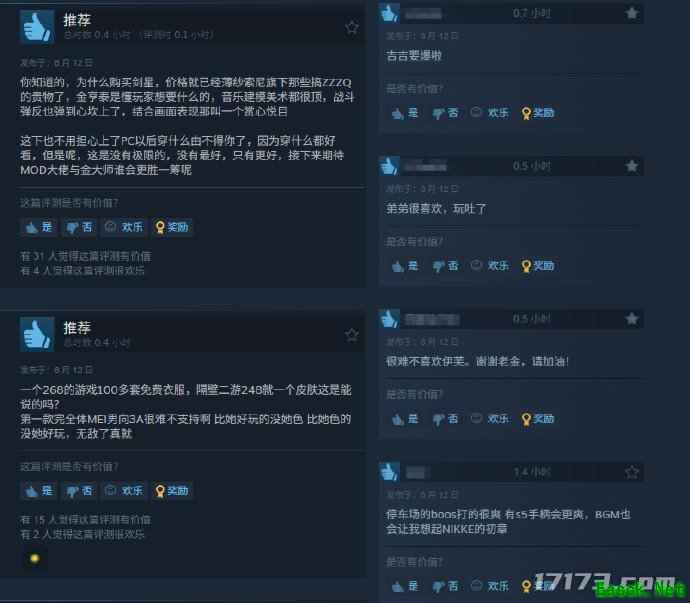
Task: Vote 是 on 吉吉要爆啦 review
Action: coord(405,114)
